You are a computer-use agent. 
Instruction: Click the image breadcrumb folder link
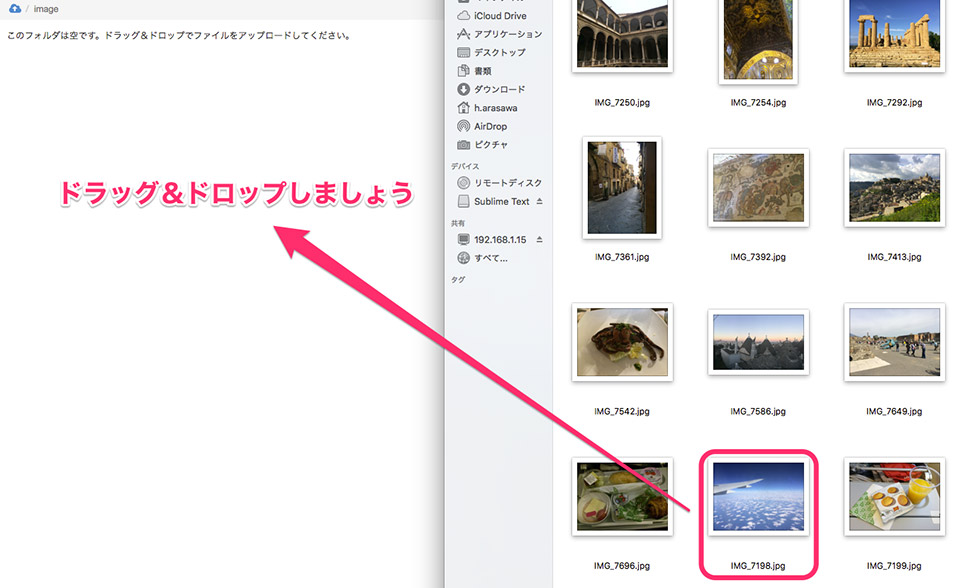pyautogui.click(x=46, y=9)
